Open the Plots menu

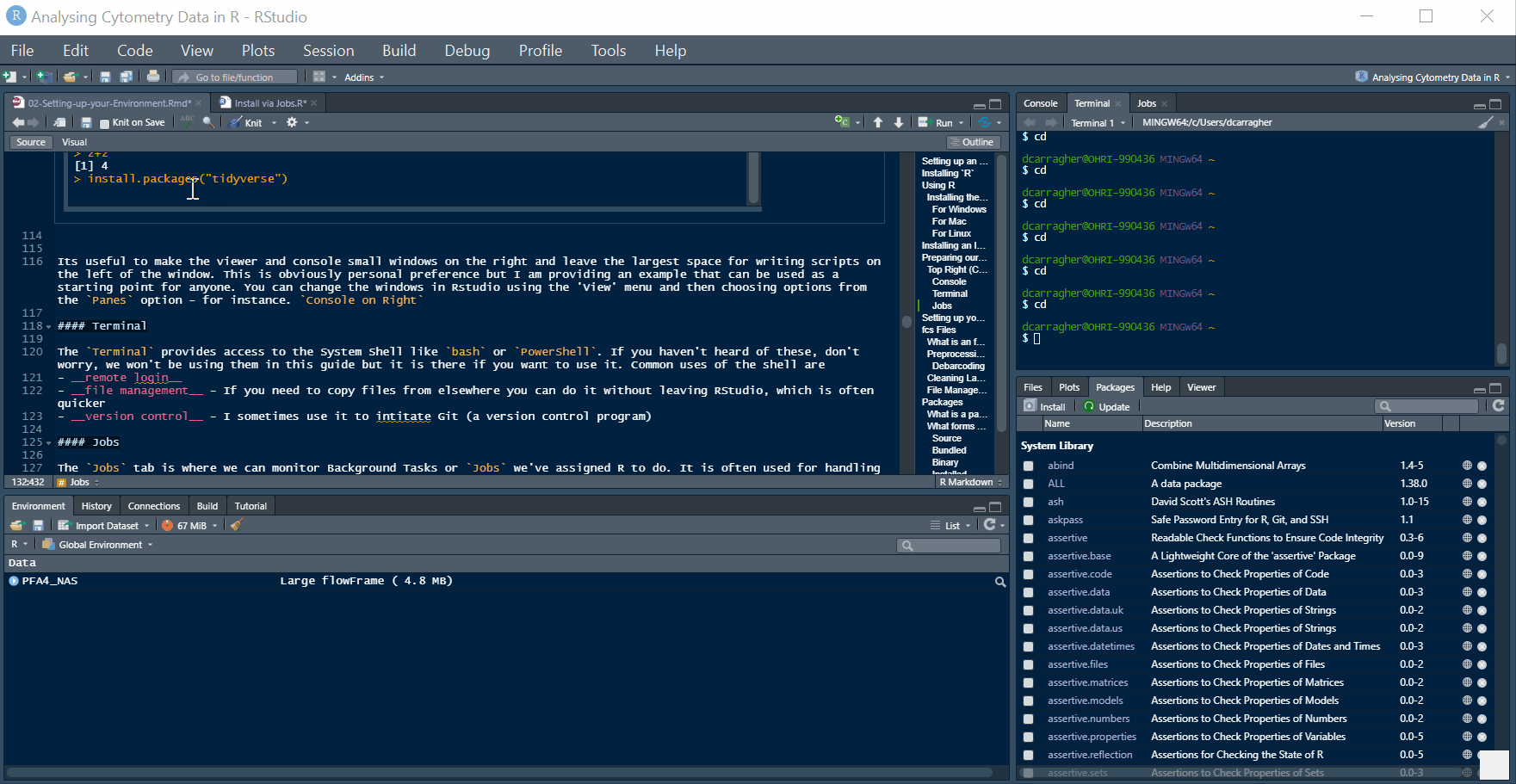click(x=258, y=51)
